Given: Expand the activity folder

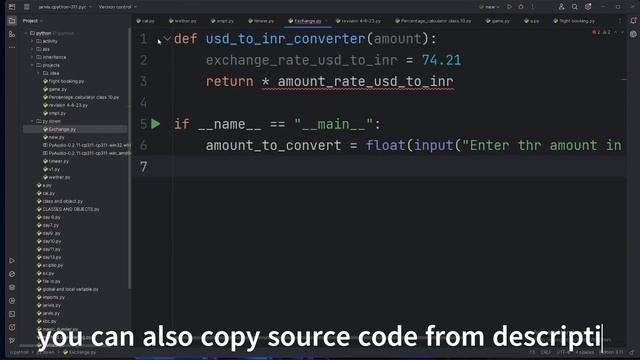Looking at the screenshot, I should pos(32,41).
